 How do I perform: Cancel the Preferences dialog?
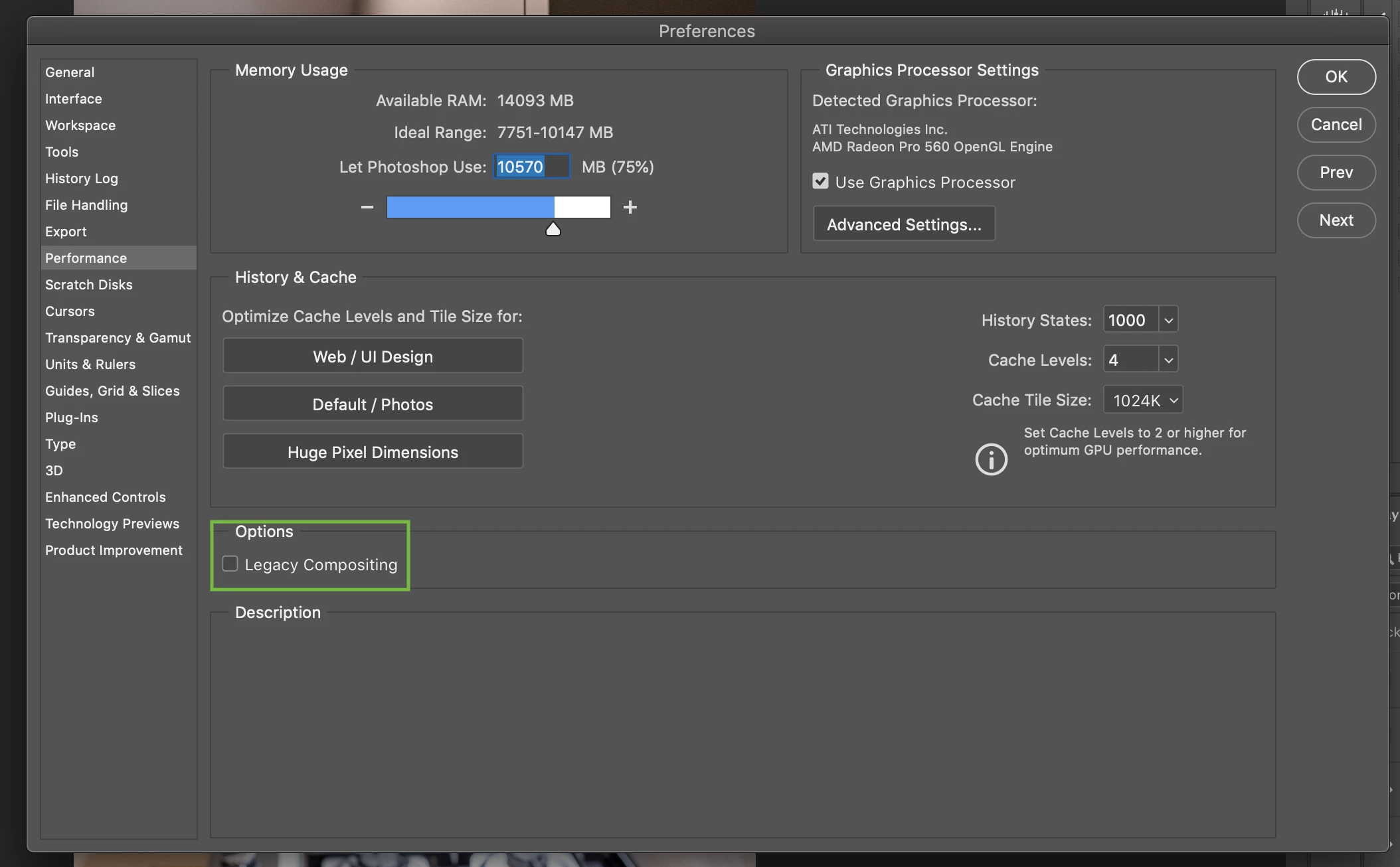point(1336,125)
